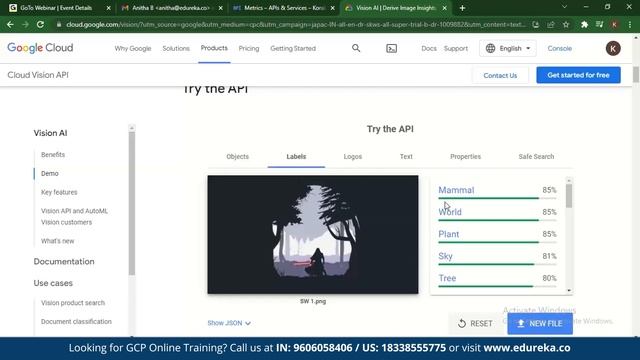The width and height of the screenshot is (640, 360).
Task: Go to the Pricing page
Action: coord(249,48)
